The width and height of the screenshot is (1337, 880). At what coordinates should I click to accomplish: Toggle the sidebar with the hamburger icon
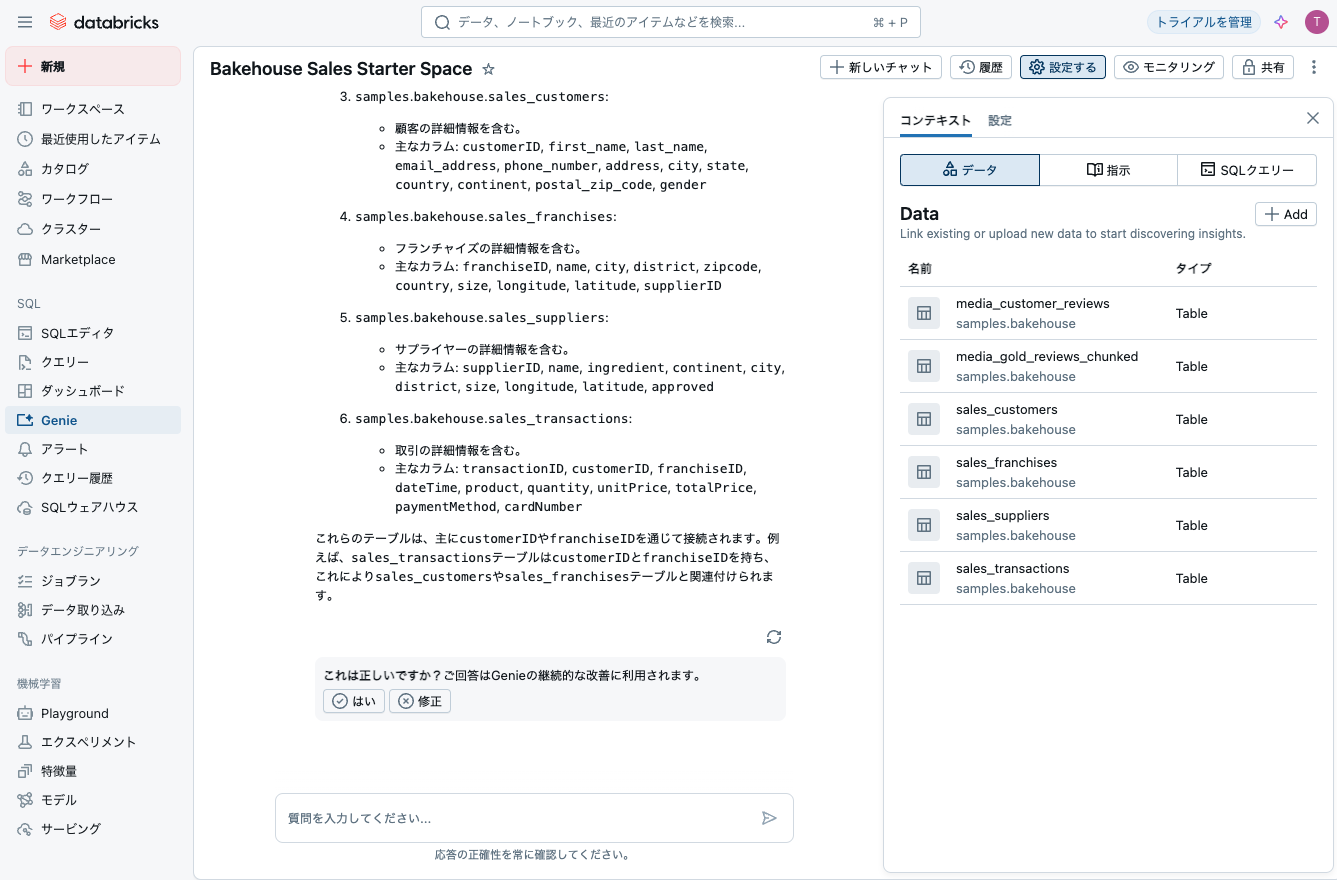(x=25, y=21)
